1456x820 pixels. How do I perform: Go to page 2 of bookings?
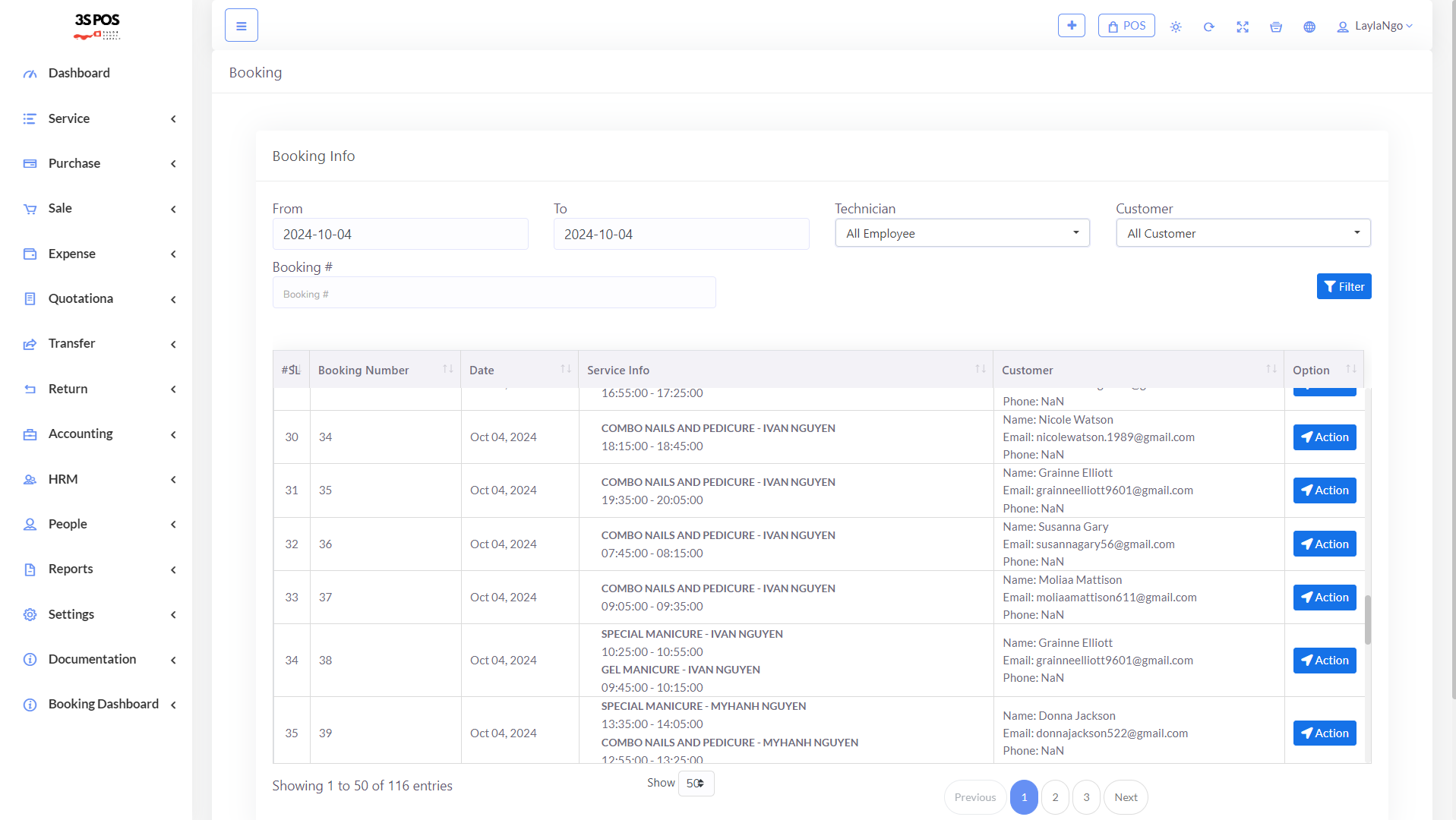click(1055, 797)
